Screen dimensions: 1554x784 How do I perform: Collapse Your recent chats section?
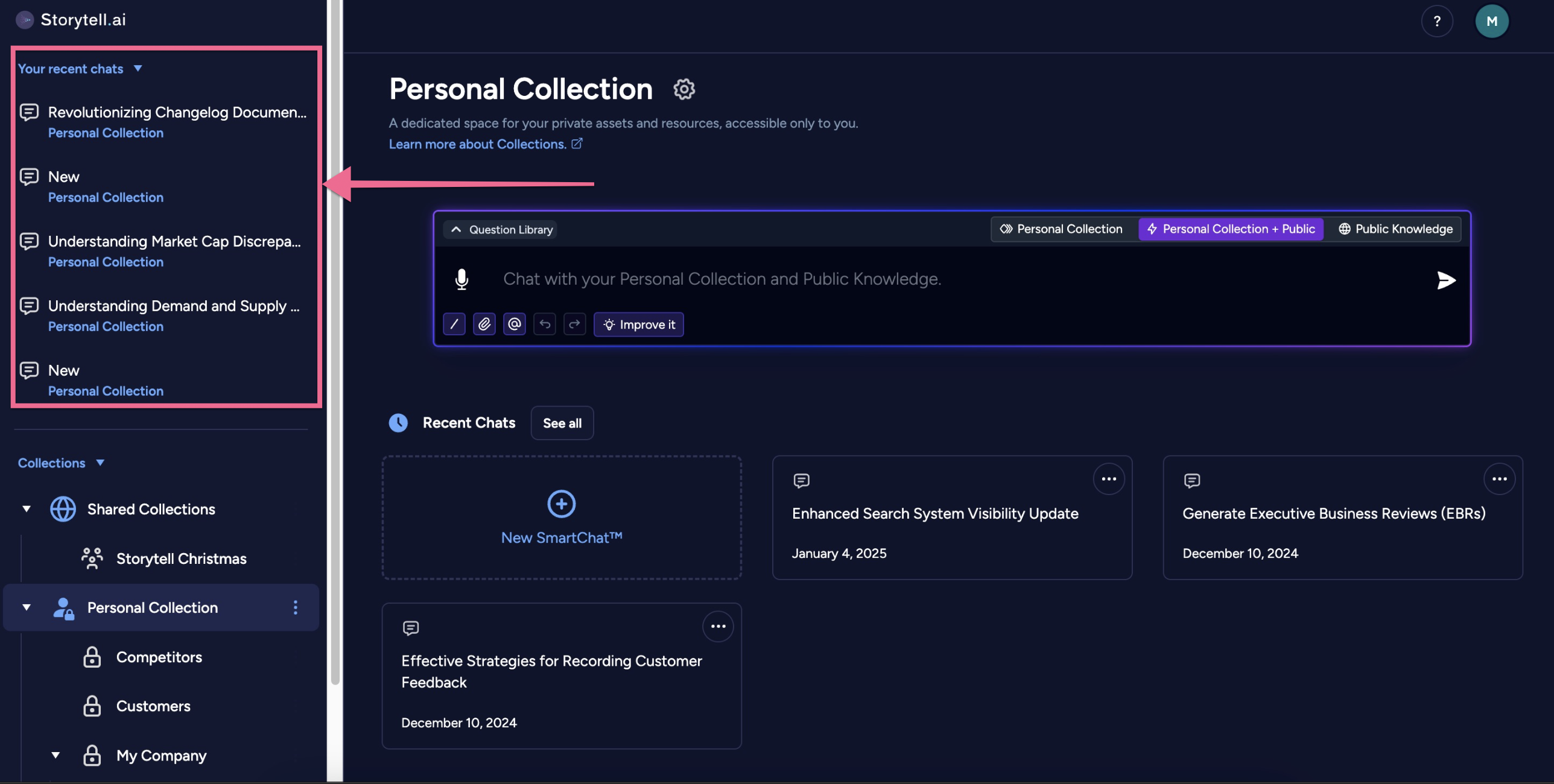click(138, 68)
